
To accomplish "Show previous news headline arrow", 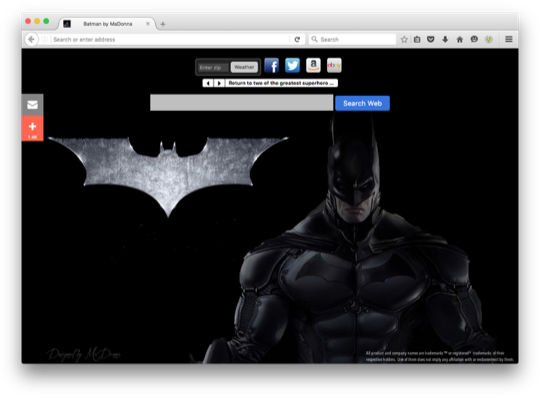I will [x=208, y=83].
